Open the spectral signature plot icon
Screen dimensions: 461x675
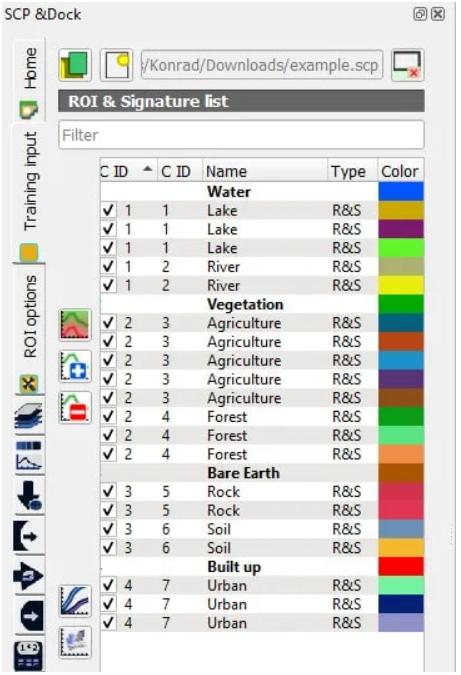(x=75, y=325)
